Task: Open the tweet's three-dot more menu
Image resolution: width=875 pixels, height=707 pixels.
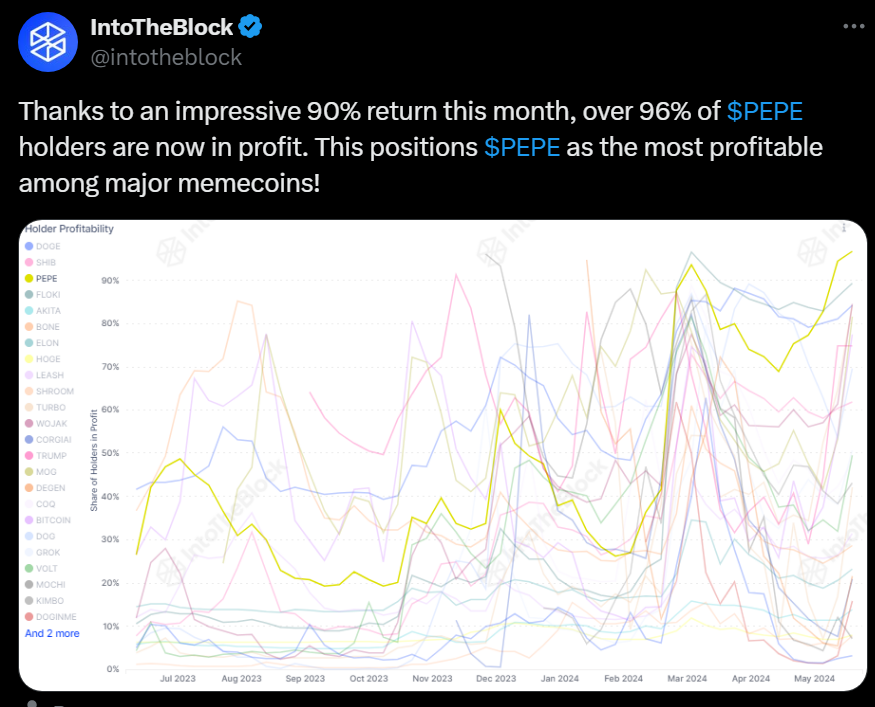Action: pos(849,27)
